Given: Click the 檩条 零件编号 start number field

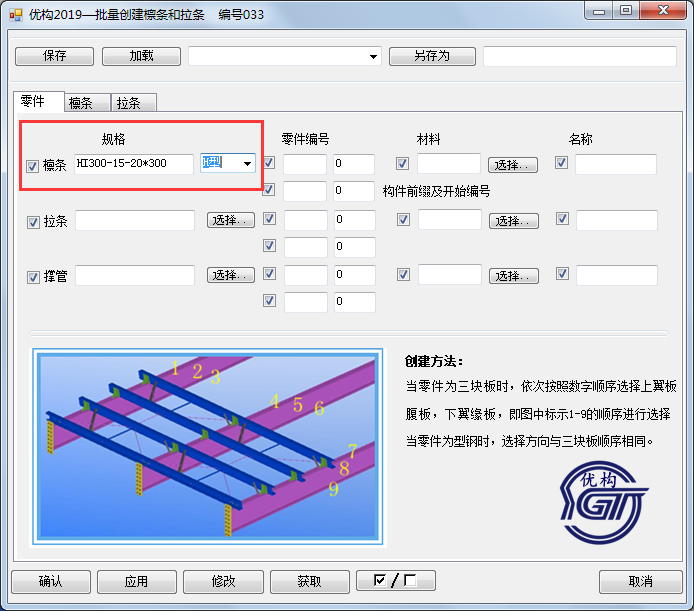Looking at the screenshot, I should coord(354,164).
